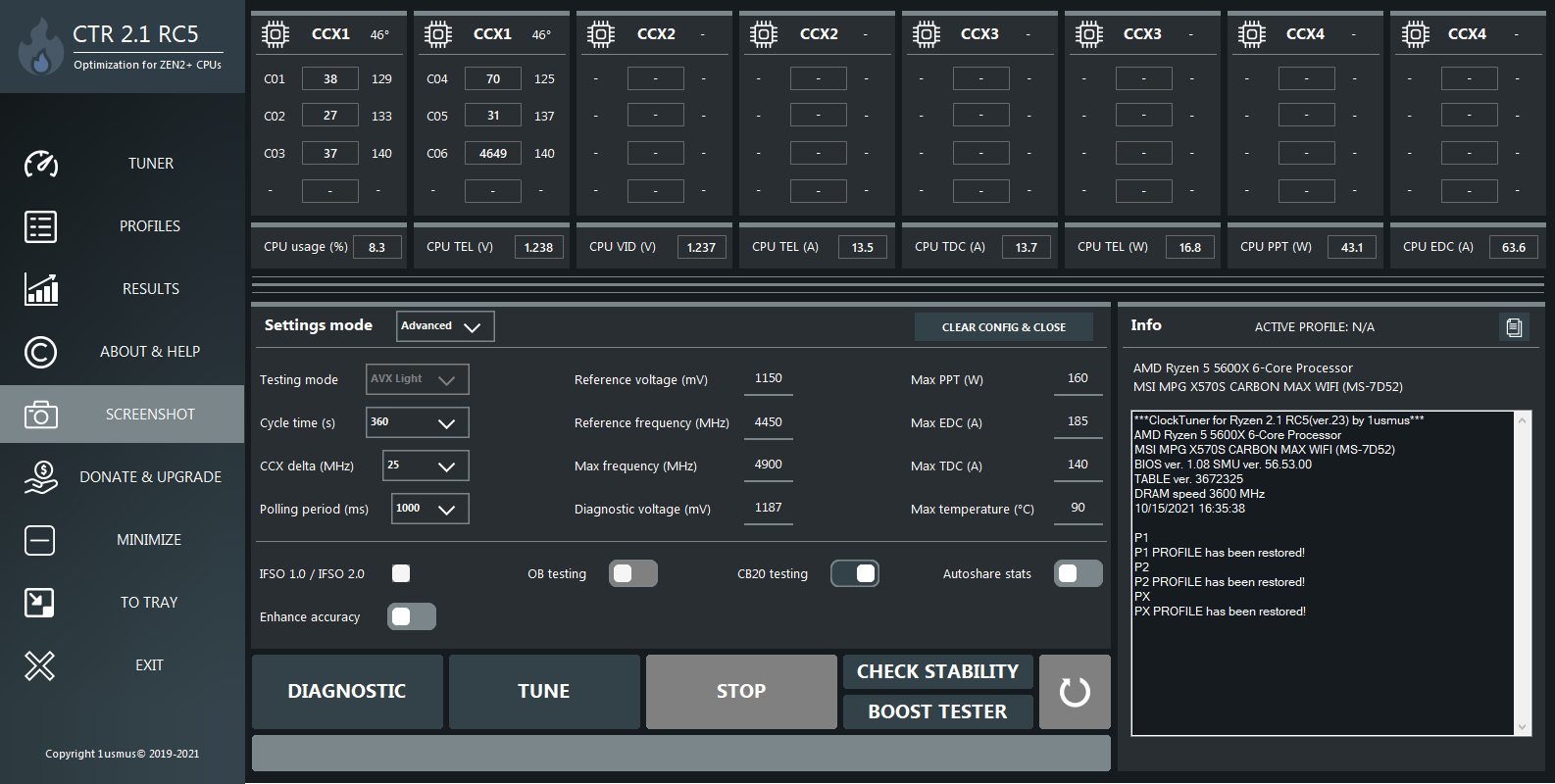The image size is (1555, 784).
Task: Open the Testing mode AVX Light dropdown
Action: click(418, 379)
